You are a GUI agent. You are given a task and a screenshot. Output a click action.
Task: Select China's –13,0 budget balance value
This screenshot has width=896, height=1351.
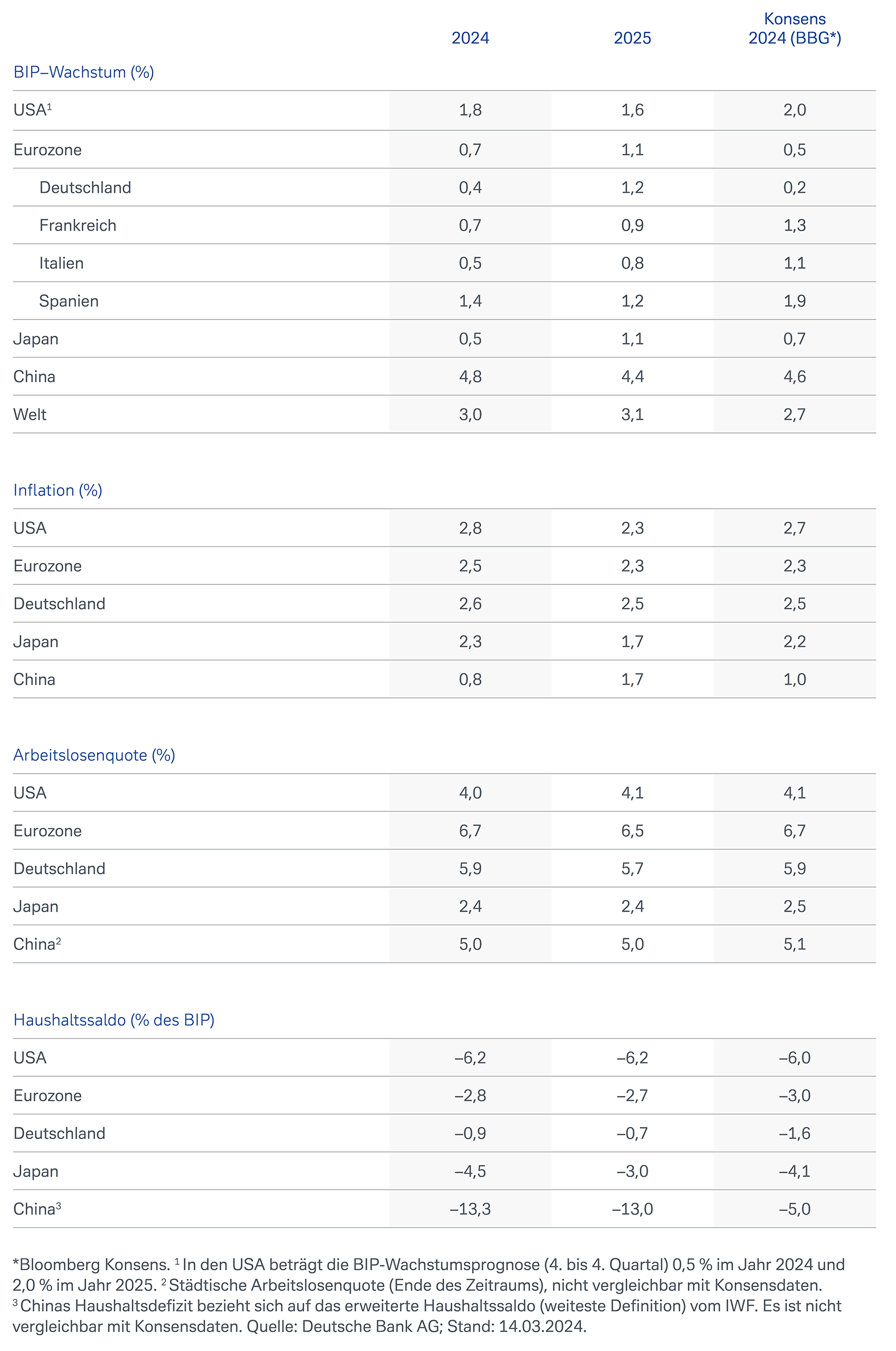coord(632,1209)
